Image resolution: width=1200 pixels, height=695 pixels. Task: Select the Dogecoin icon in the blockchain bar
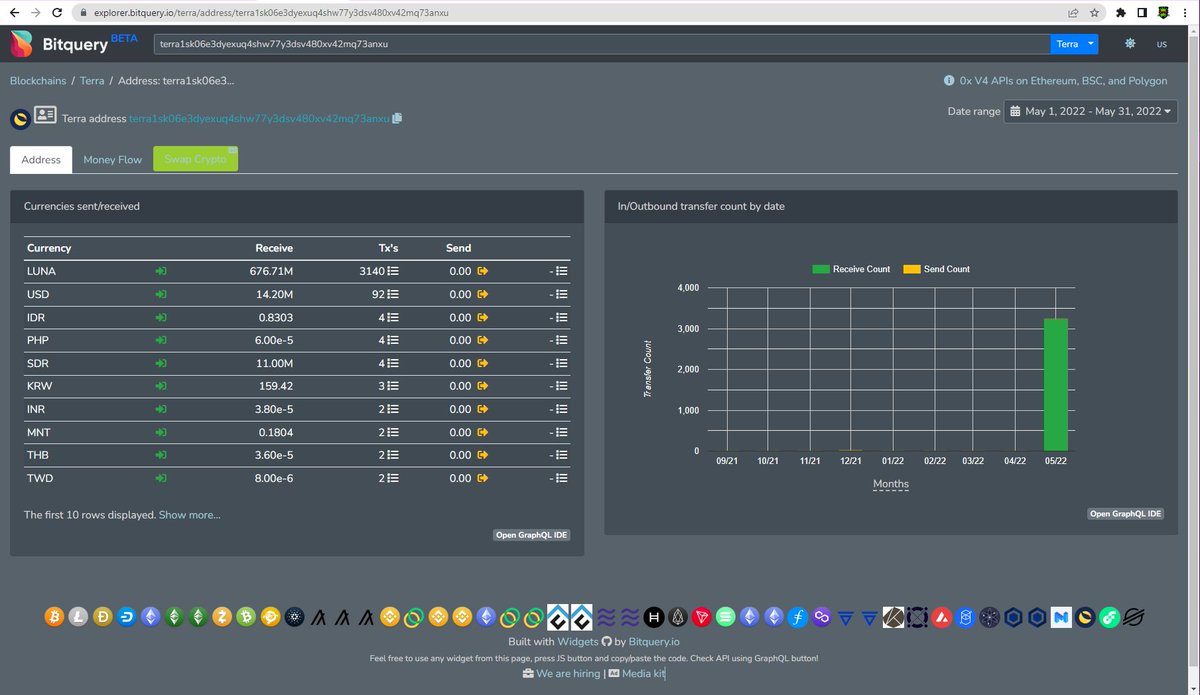tap(103, 618)
